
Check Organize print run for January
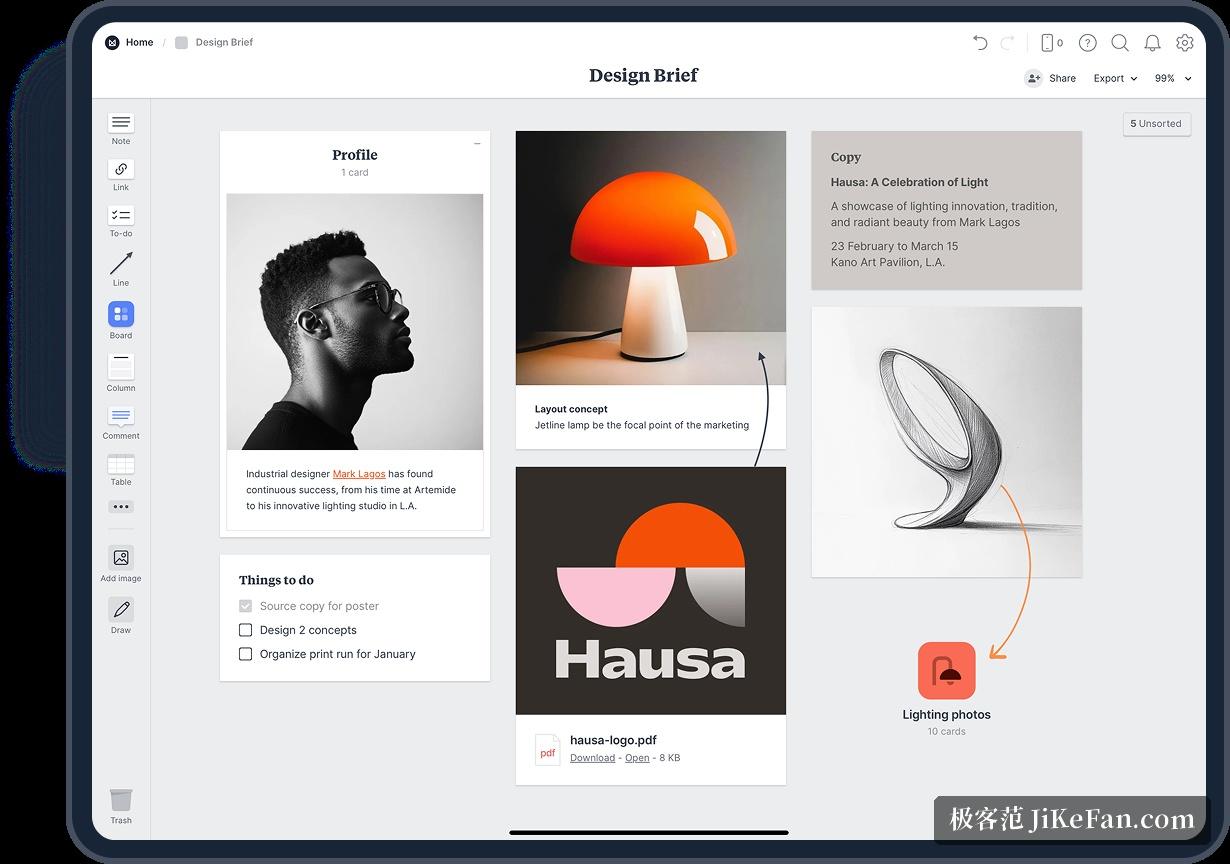click(245, 654)
